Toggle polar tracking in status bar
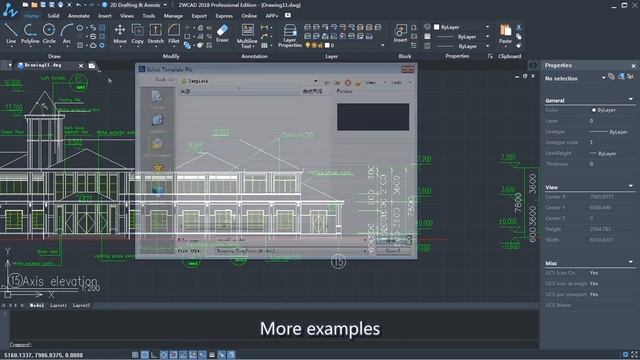640x360 pixels. click(x=164, y=355)
